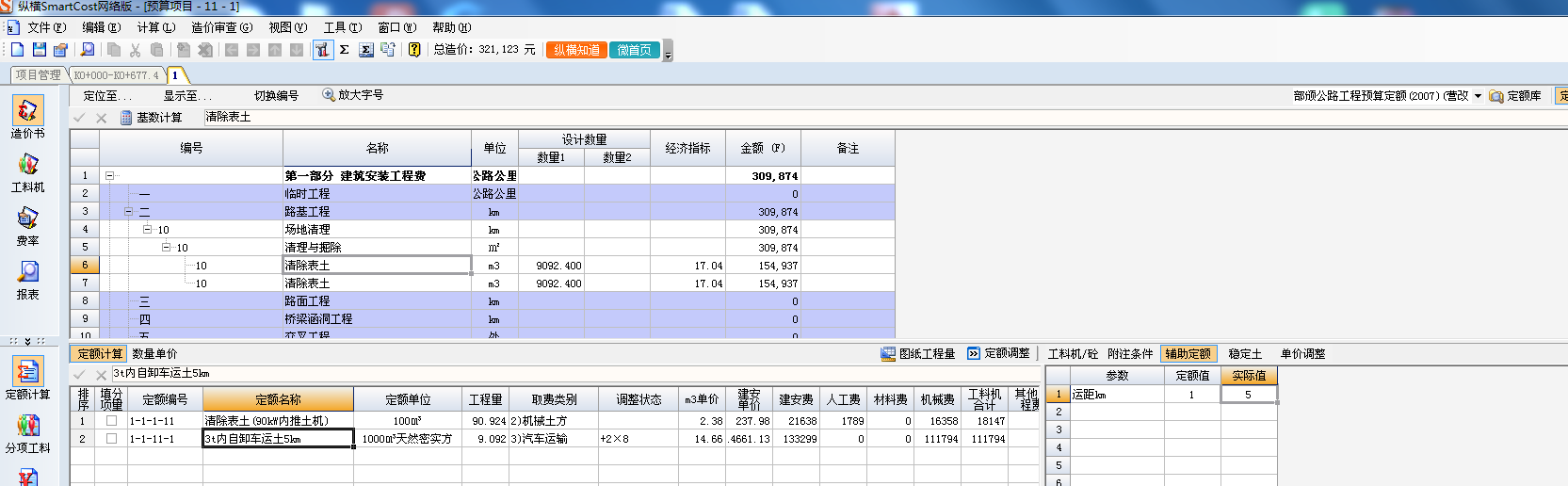Screen dimensions: 1568x486
Task: Open the 报表 sidebar icon
Action: click(x=28, y=280)
